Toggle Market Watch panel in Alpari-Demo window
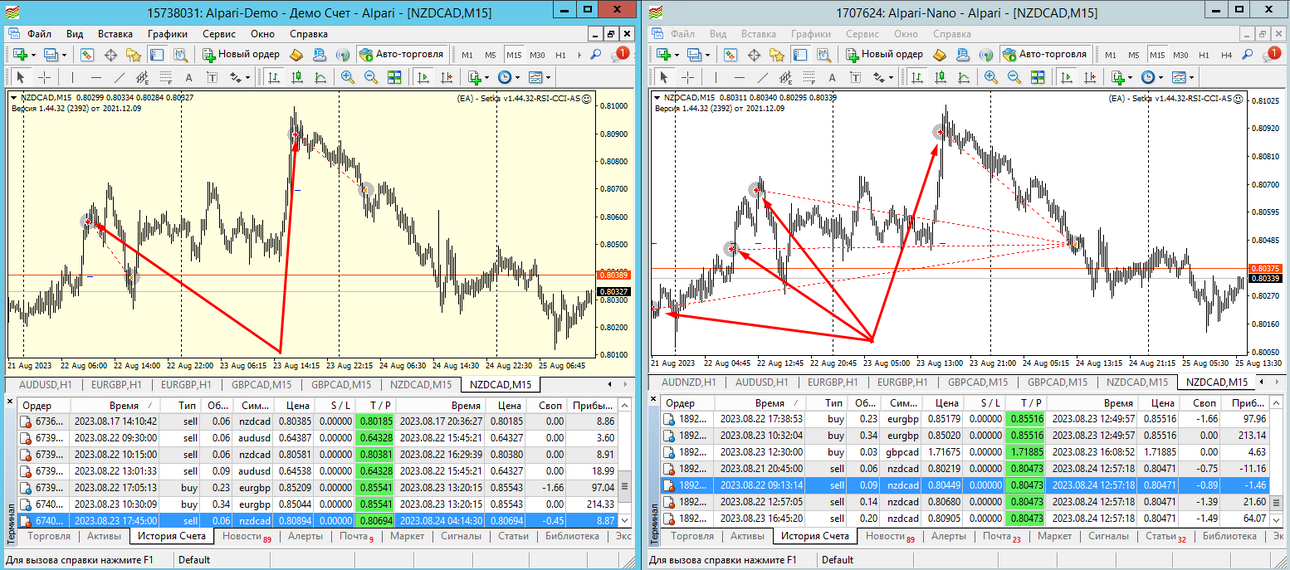Screen dimensions: 1290x570 pyautogui.click(x=87, y=54)
